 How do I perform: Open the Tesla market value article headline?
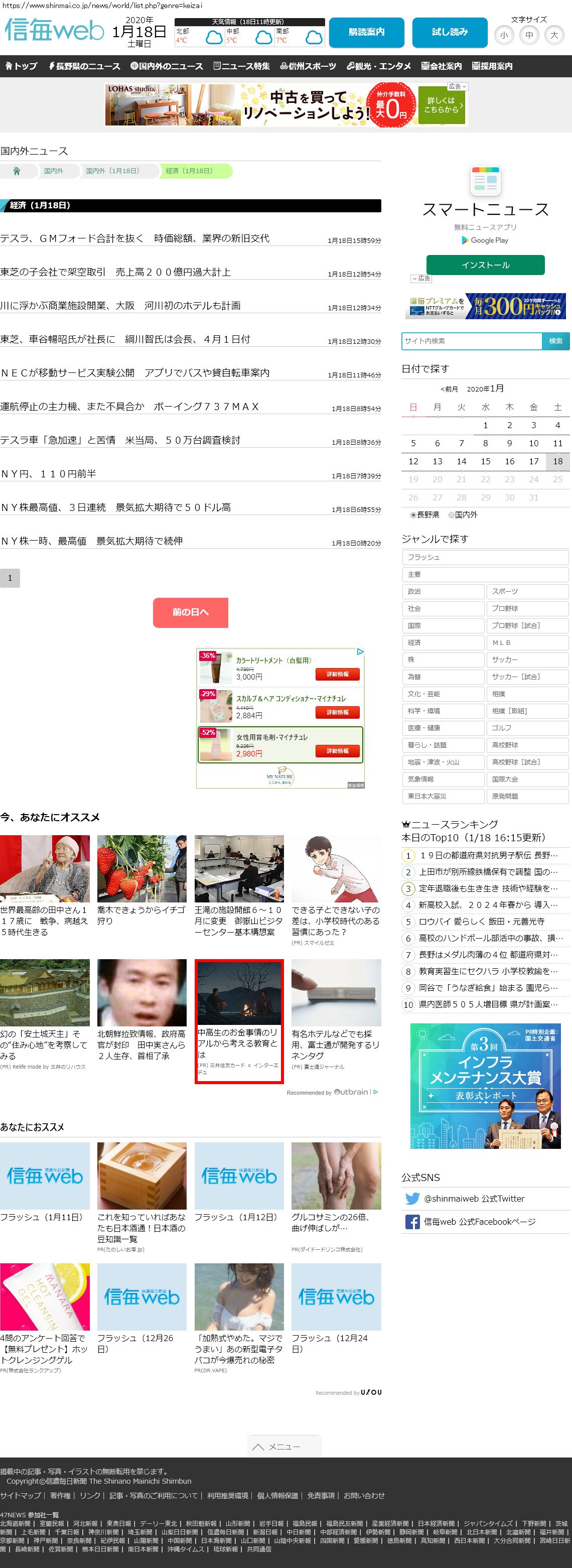[135, 238]
